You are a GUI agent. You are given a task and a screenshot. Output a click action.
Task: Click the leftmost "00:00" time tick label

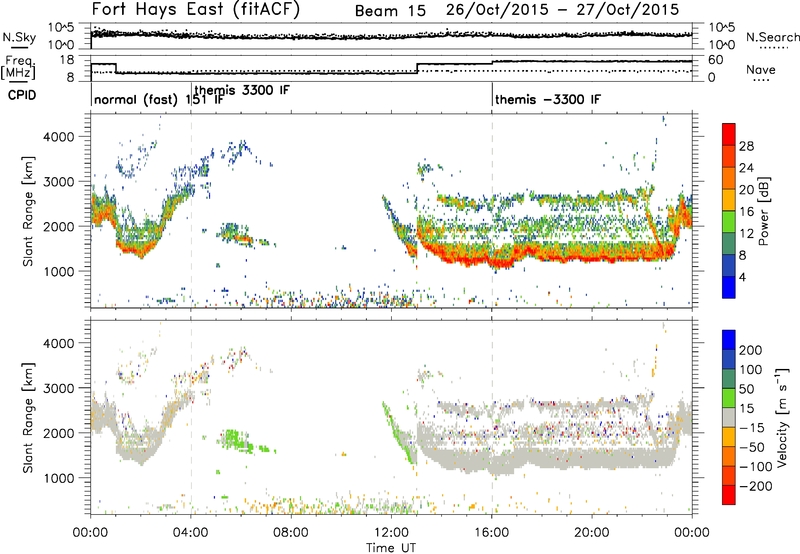tap(91, 533)
